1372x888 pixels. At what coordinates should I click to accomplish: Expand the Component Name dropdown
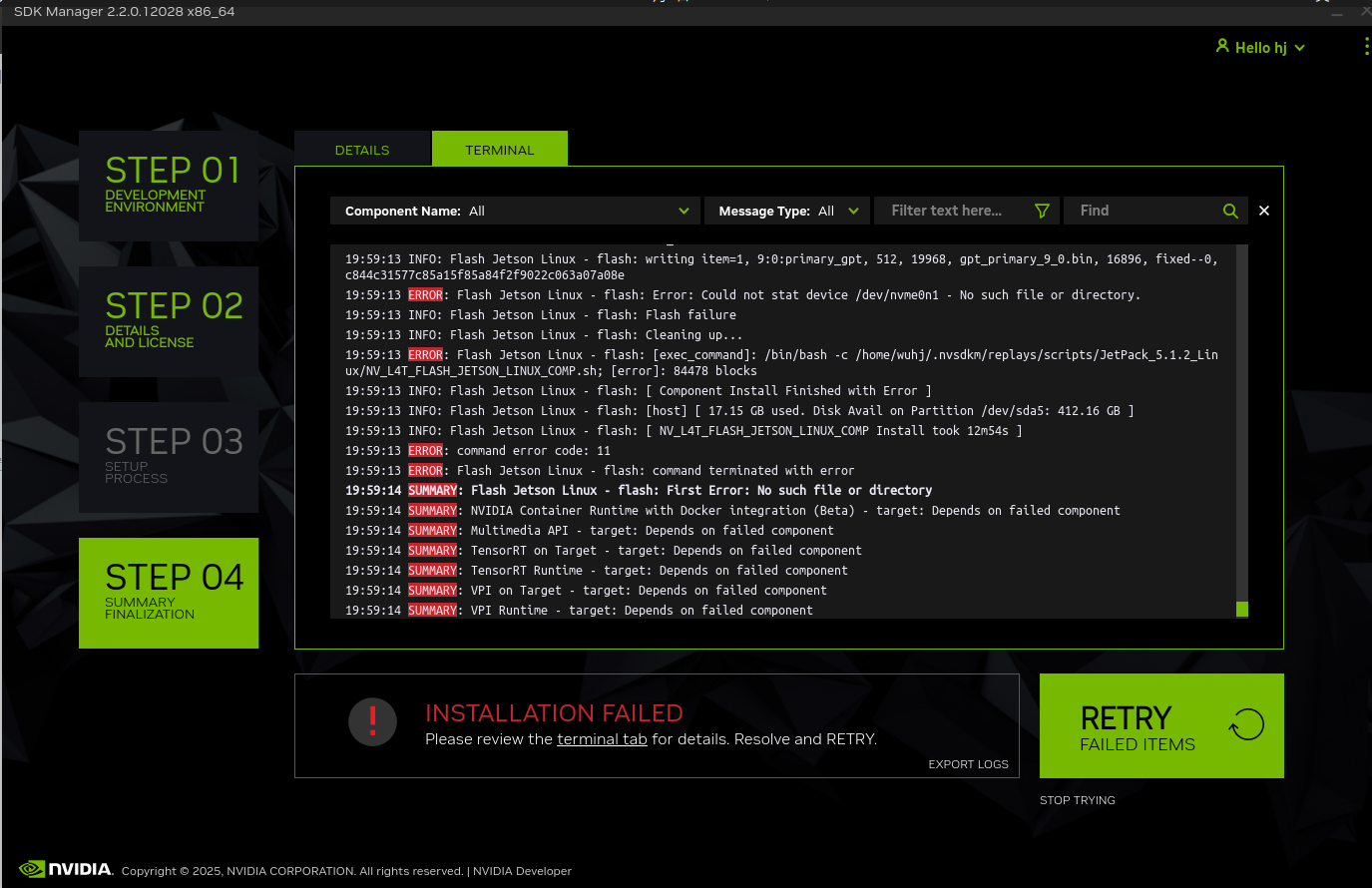pyautogui.click(x=513, y=211)
